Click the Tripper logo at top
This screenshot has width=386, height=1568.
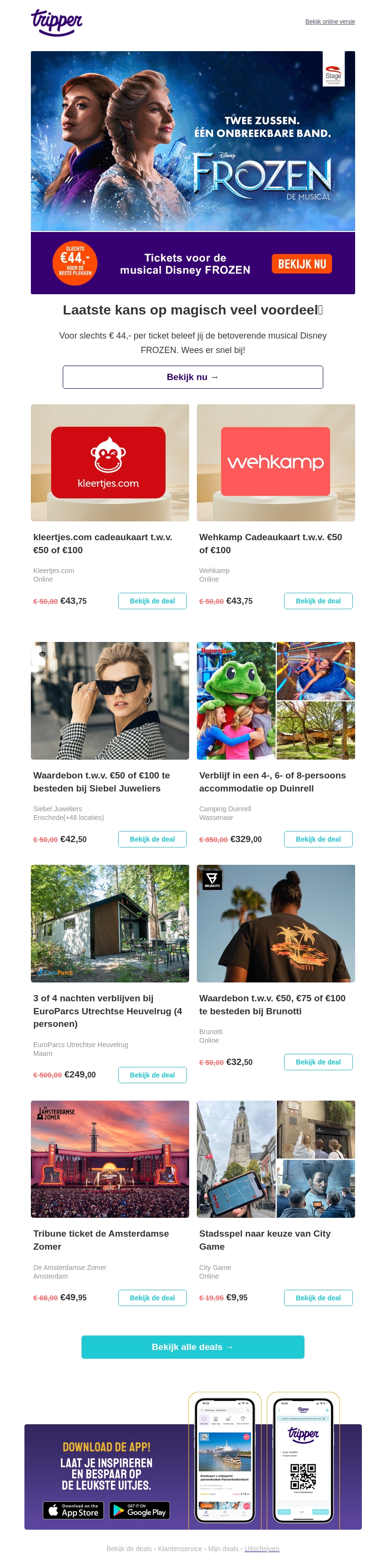56,23
